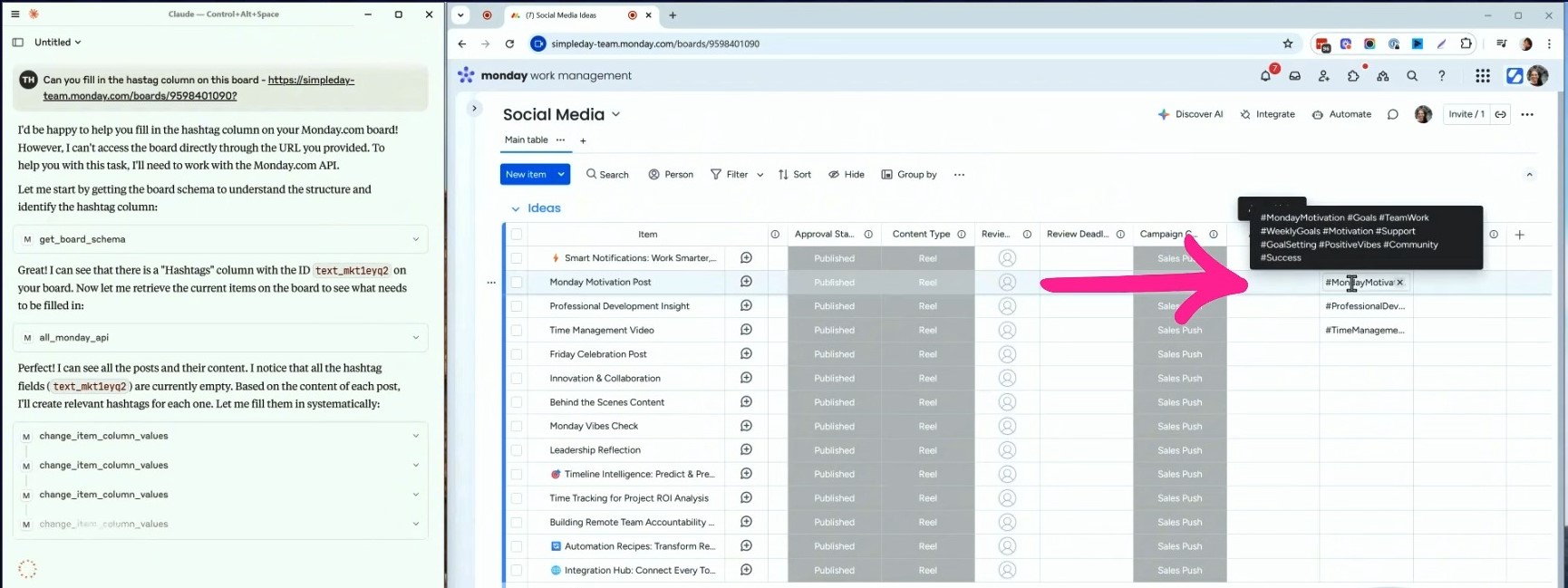Check the Leadership Reflection row checkbox
The image size is (1568, 588).
pos(517,450)
